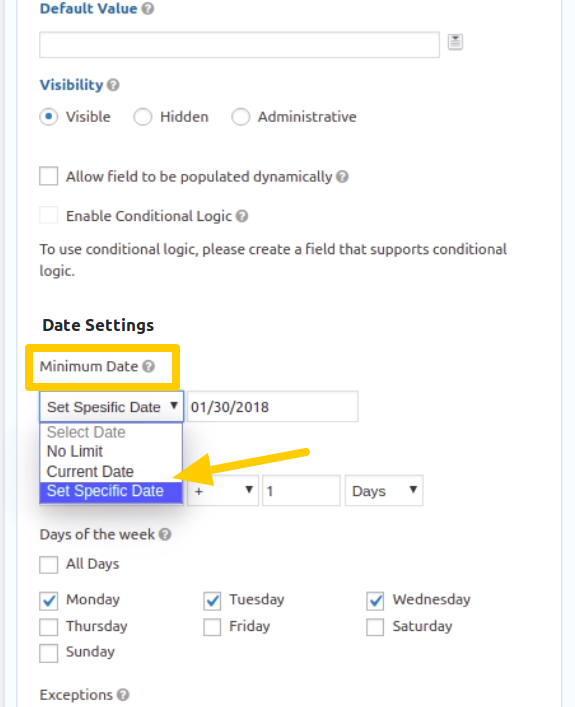The height and width of the screenshot is (707, 575).
Task: Open the Days unit dropdown
Action: [384, 491]
